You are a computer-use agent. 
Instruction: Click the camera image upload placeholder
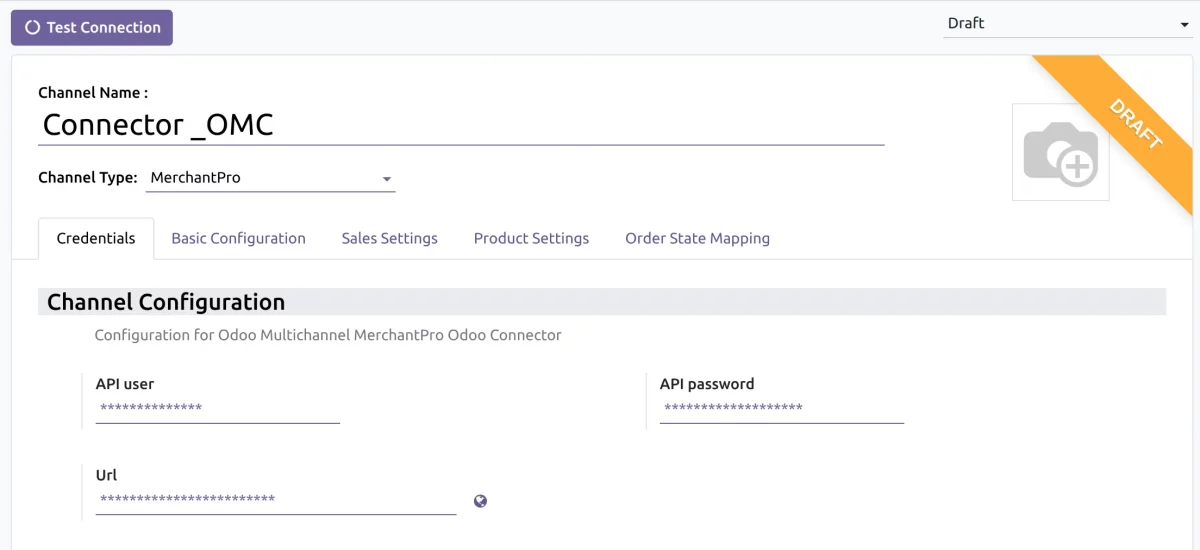(1060, 153)
